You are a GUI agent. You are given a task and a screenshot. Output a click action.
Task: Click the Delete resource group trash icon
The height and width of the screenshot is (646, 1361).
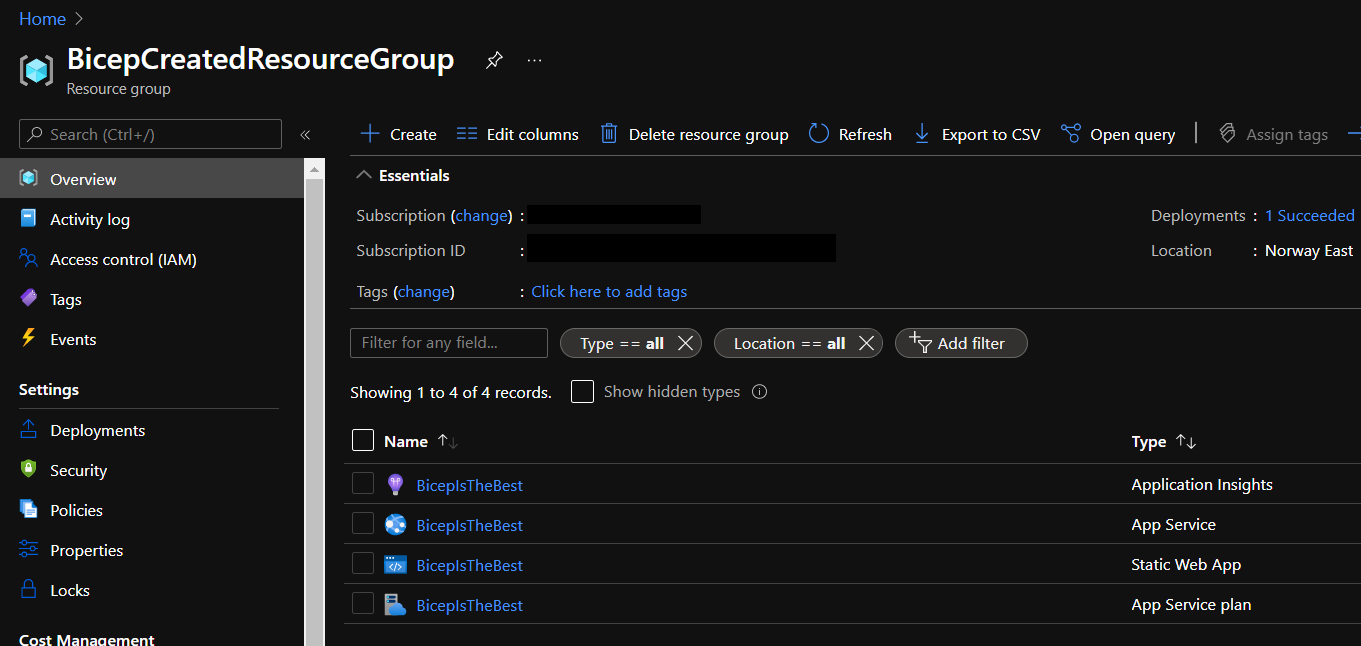[608, 134]
